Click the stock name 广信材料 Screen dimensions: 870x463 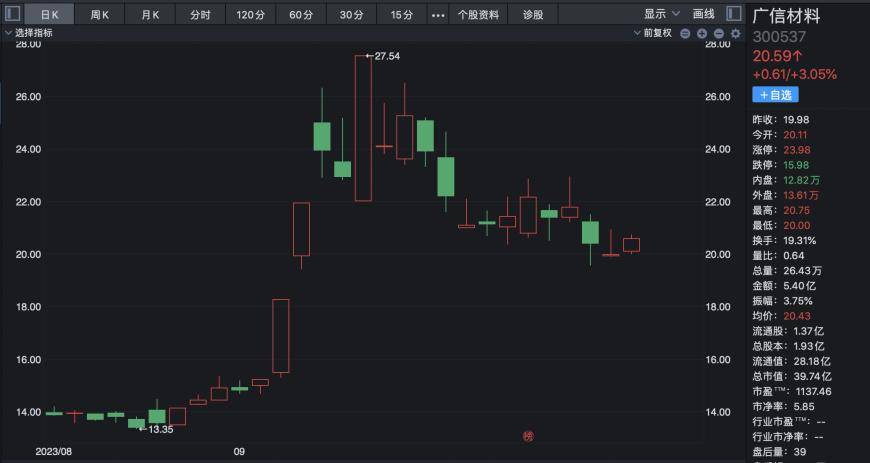786,16
